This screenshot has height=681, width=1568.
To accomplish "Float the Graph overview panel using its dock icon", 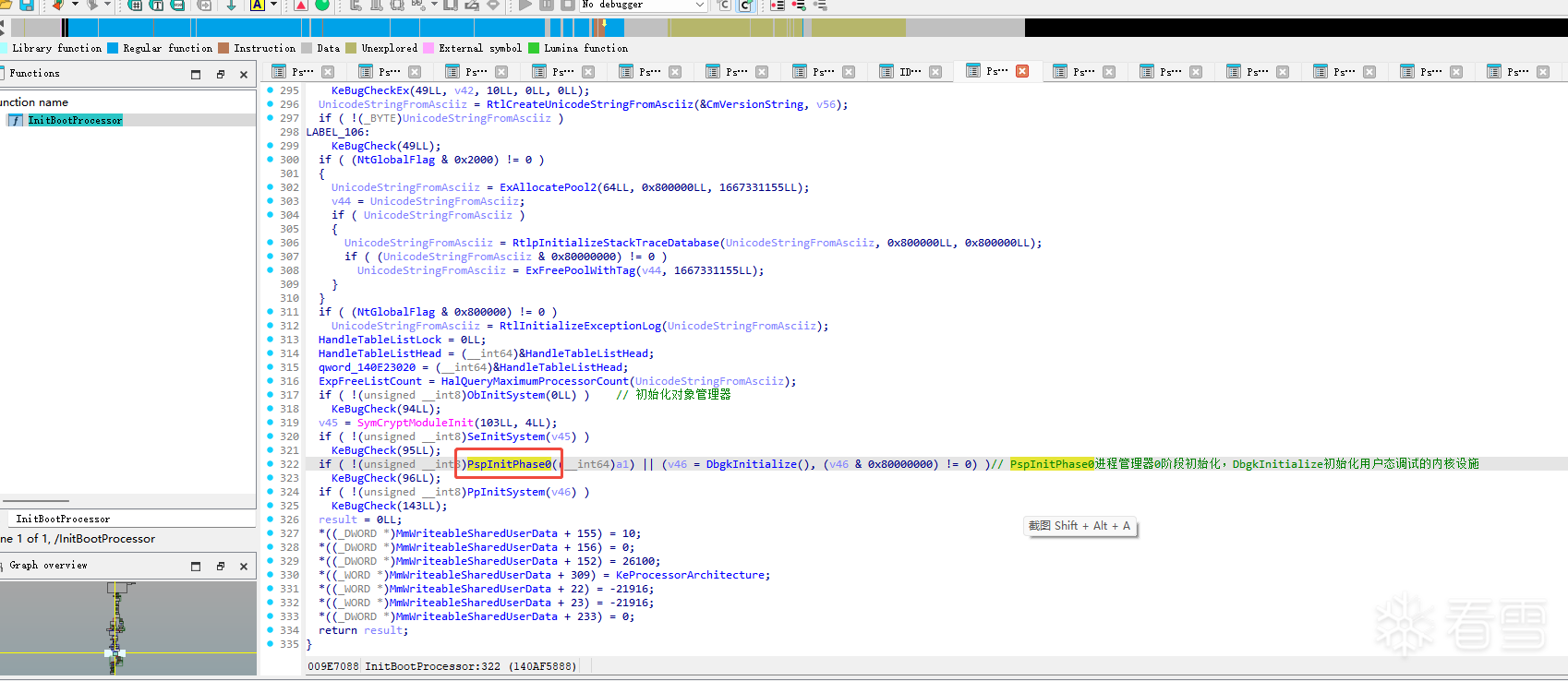I will pos(196,566).
